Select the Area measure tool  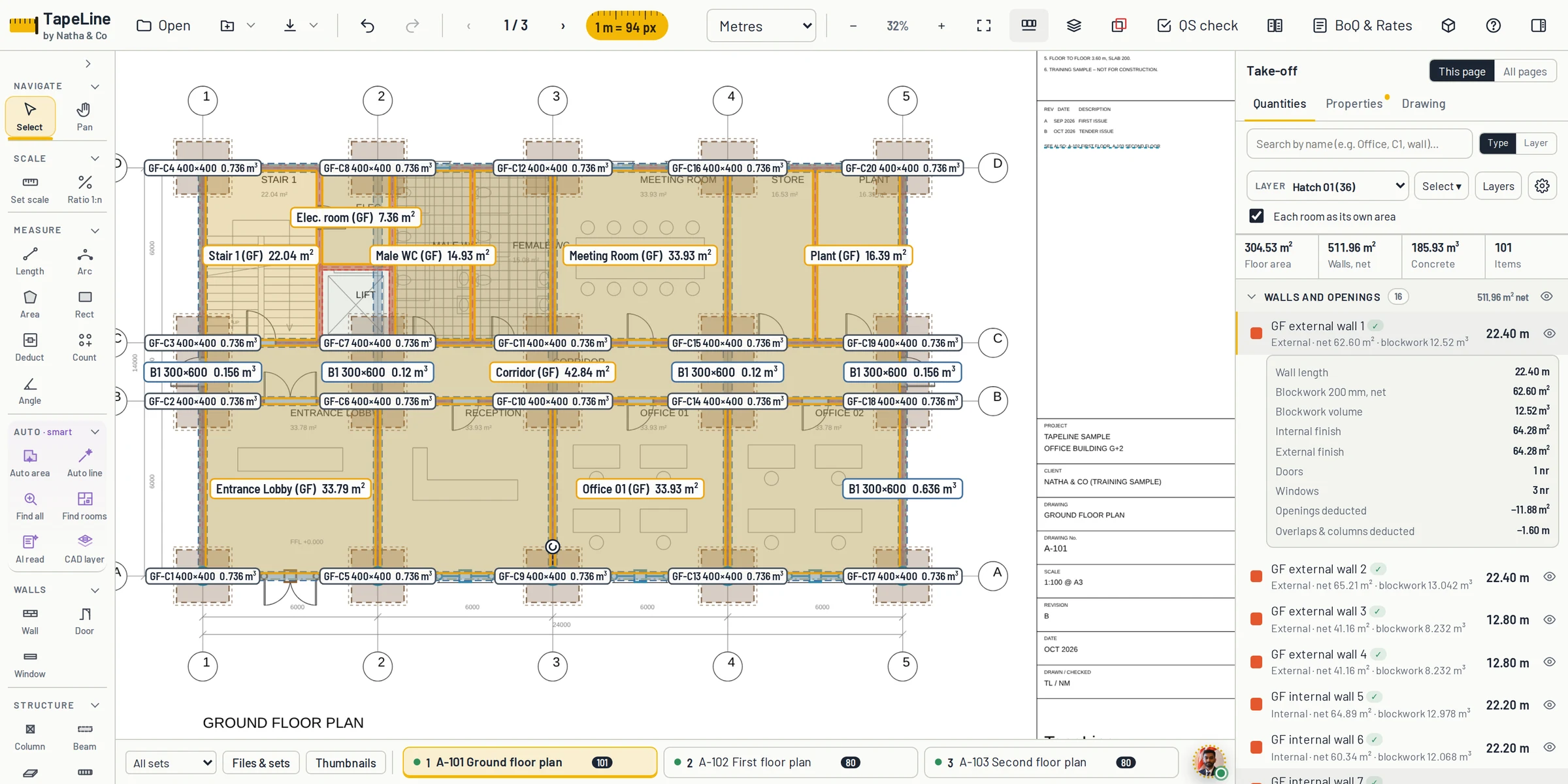(x=30, y=304)
